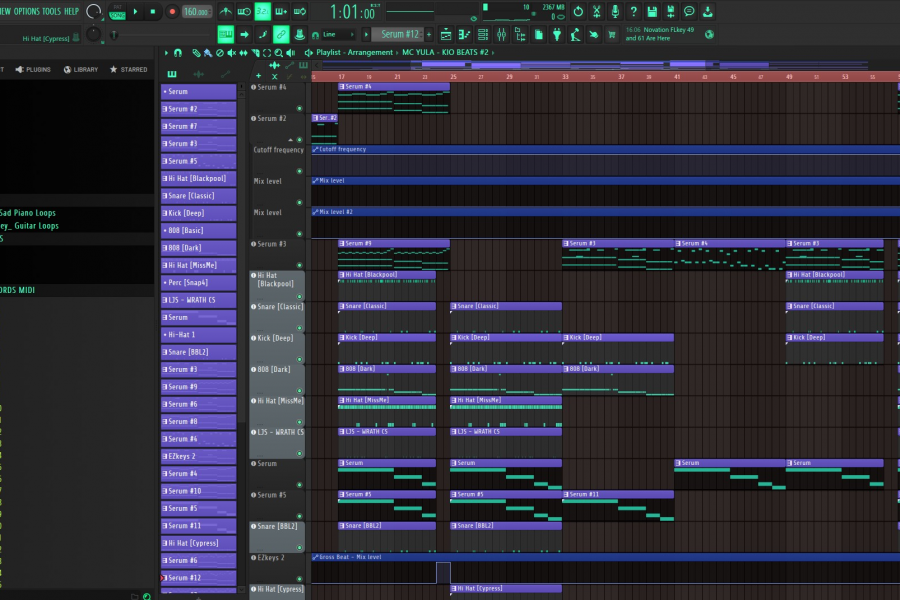Click MC YULA - KIO BEATS #2 breadcrumb

[445, 52]
